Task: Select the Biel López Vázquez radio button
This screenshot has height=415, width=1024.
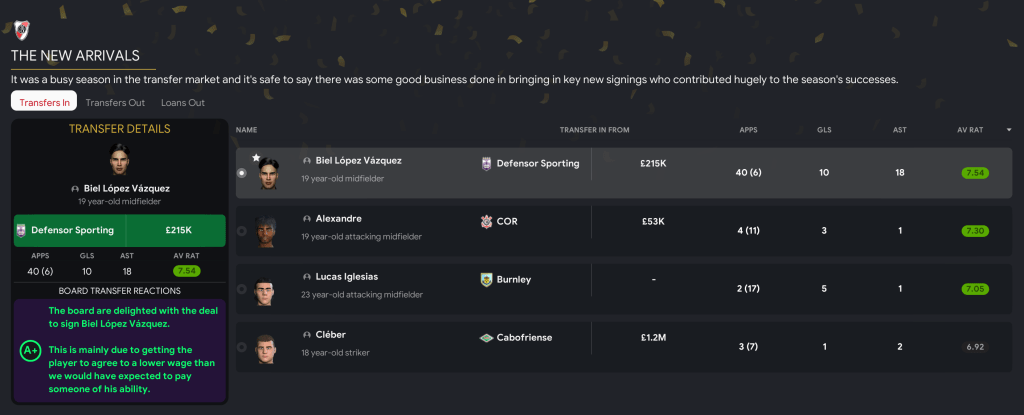Action: [241, 173]
